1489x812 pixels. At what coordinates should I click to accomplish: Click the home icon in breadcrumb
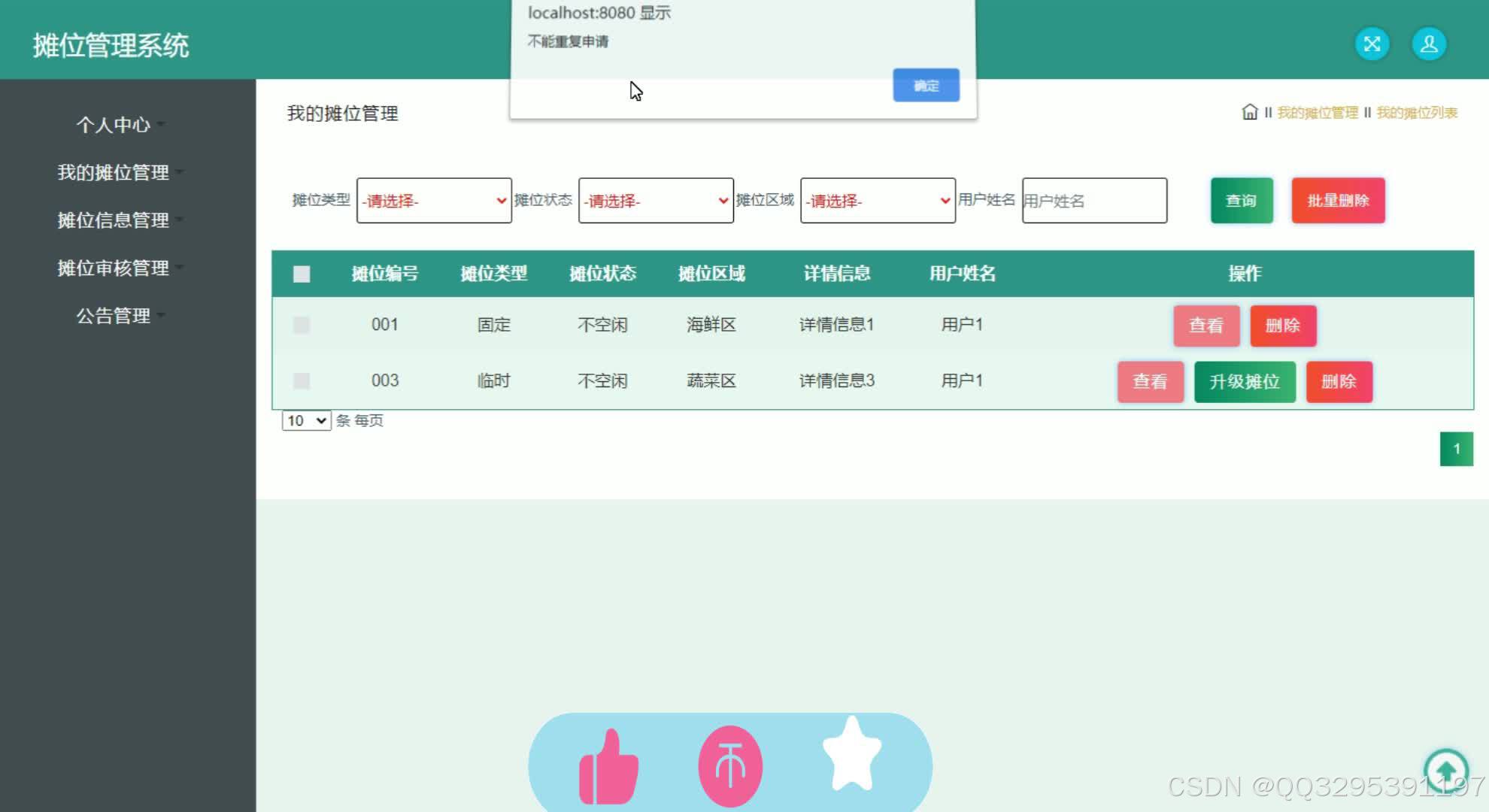[1250, 112]
